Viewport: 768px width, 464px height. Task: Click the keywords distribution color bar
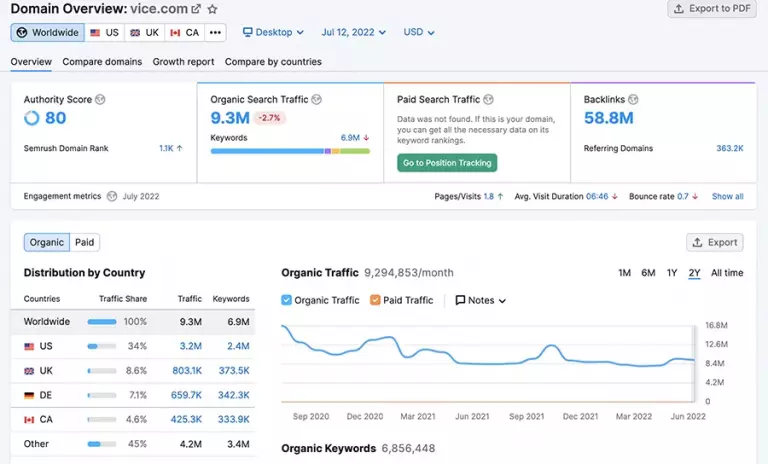point(290,151)
